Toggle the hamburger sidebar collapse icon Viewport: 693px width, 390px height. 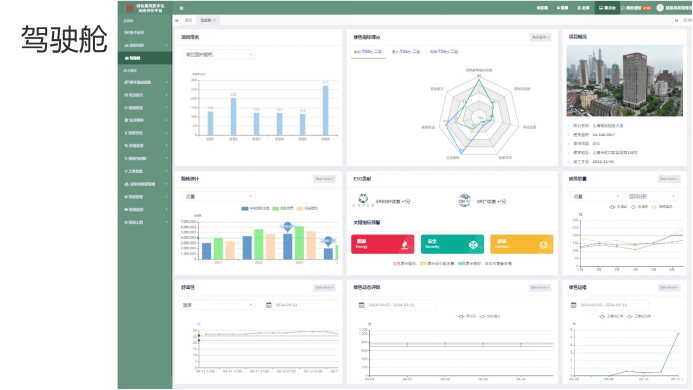point(181,8)
